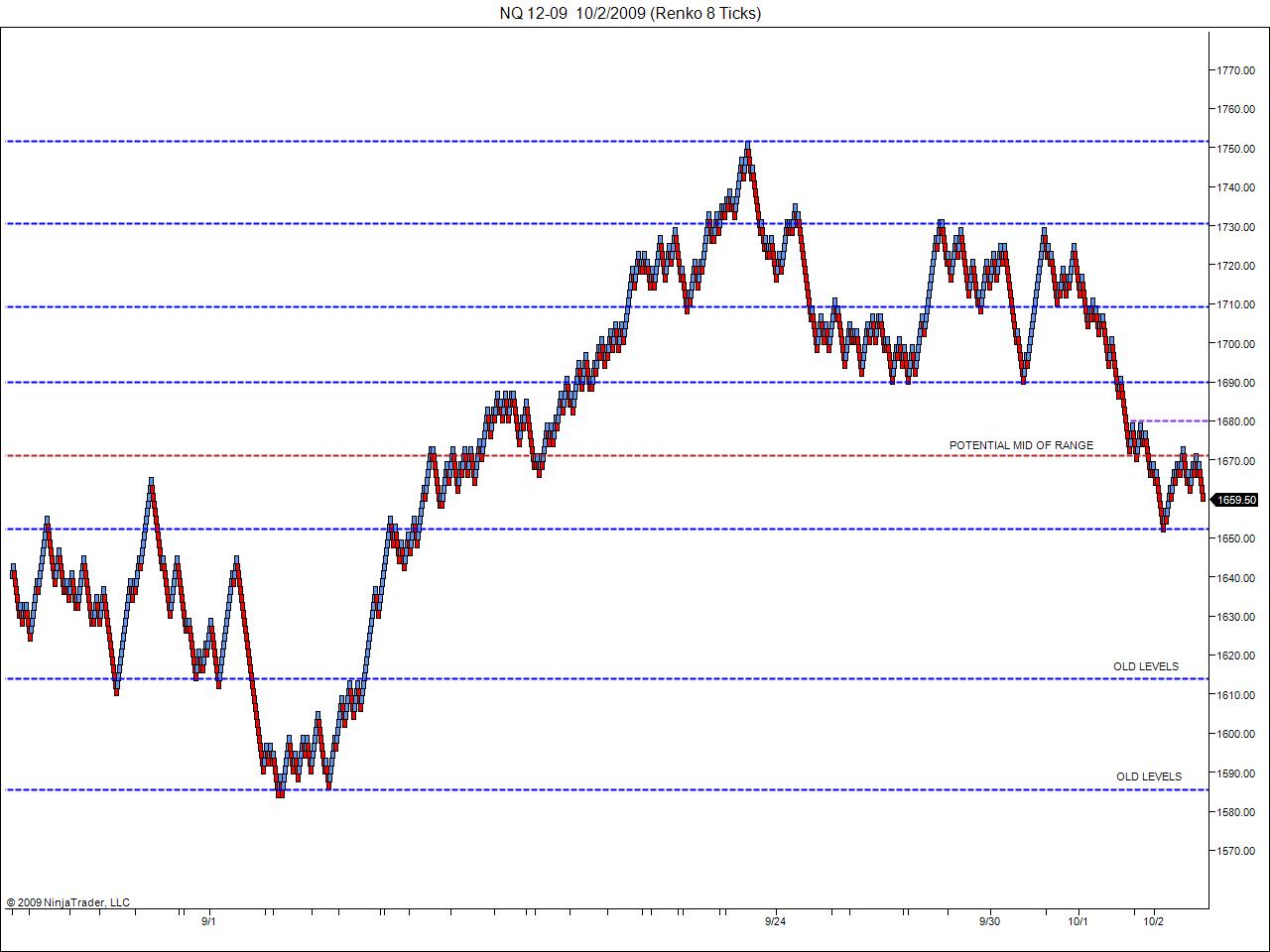Click the 1570.00 price axis label

click(x=1236, y=851)
